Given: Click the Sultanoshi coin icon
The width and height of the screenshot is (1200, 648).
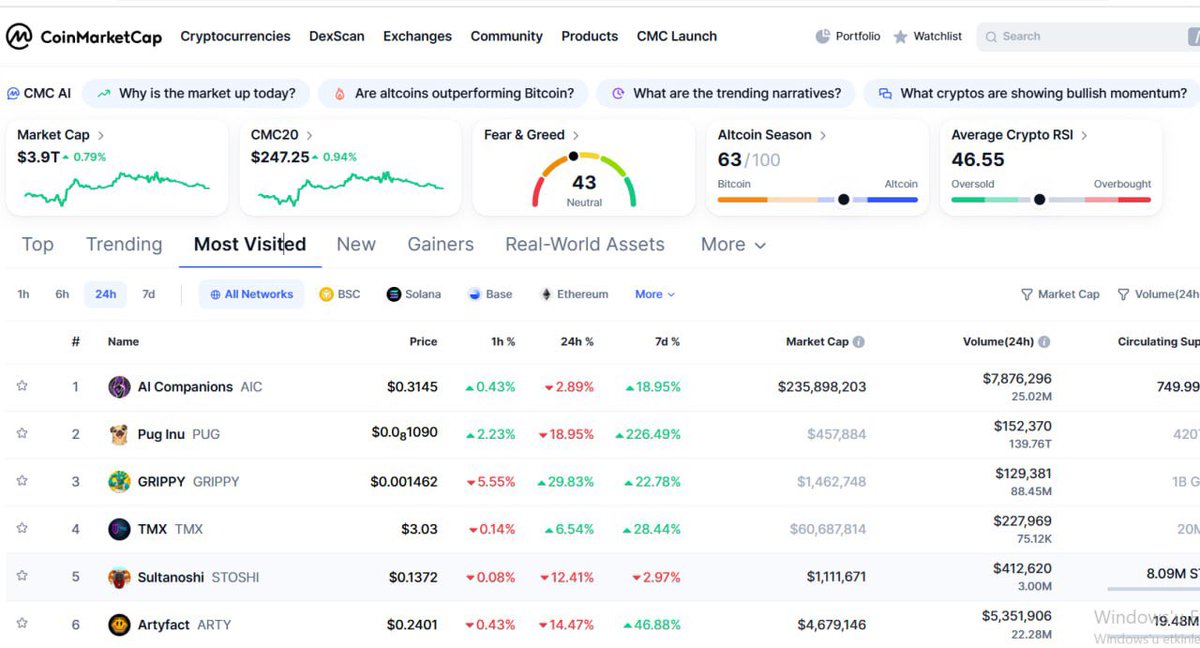Looking at the screenshot, I should point(119,577).
